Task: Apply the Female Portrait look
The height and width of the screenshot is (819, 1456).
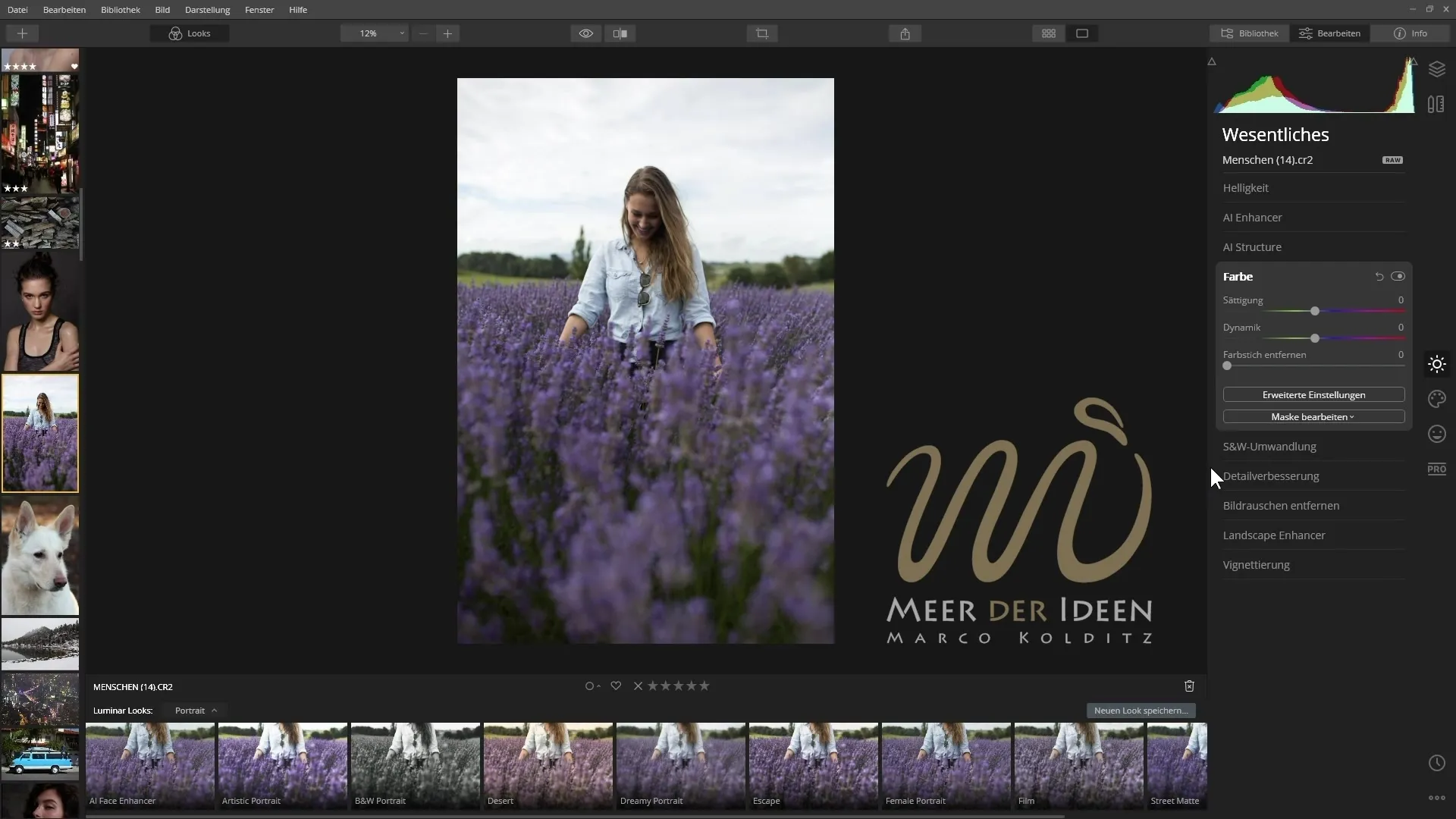Action: point(946,766)
